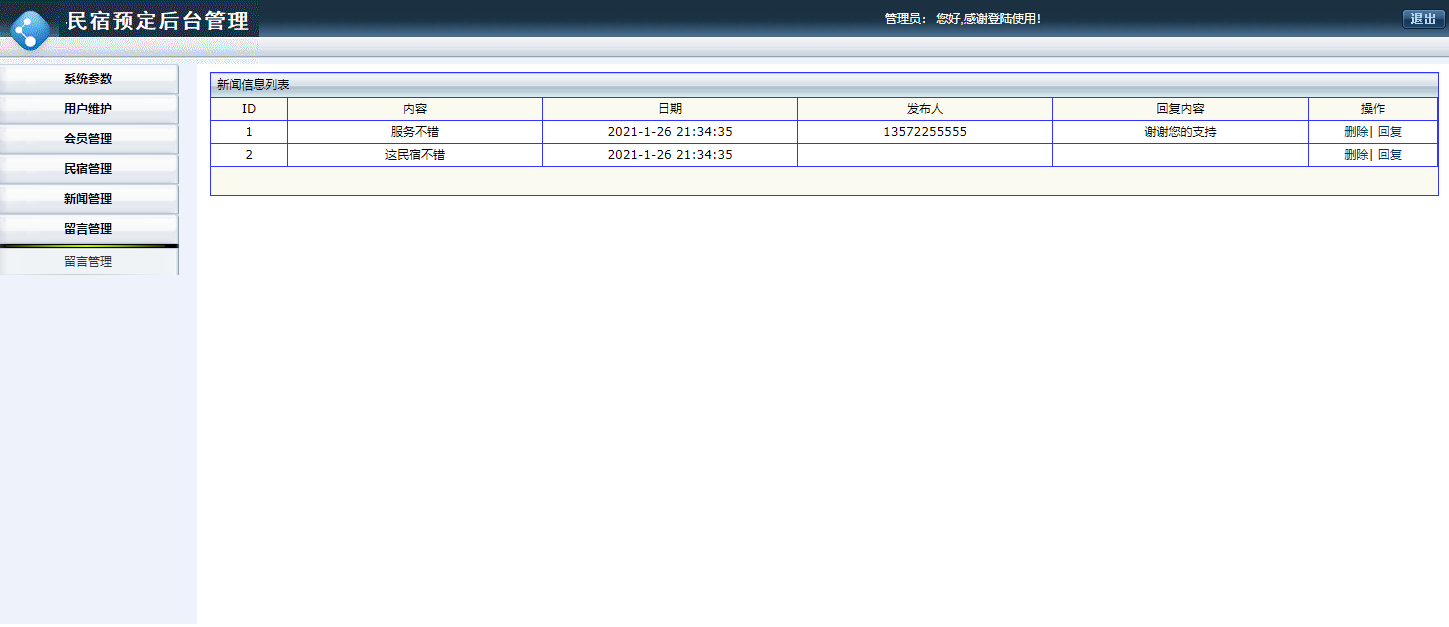Delete the message 服务不错
Image resolution: width=1449 pixels, height=627 pixels.
(x=1356, y=132)
